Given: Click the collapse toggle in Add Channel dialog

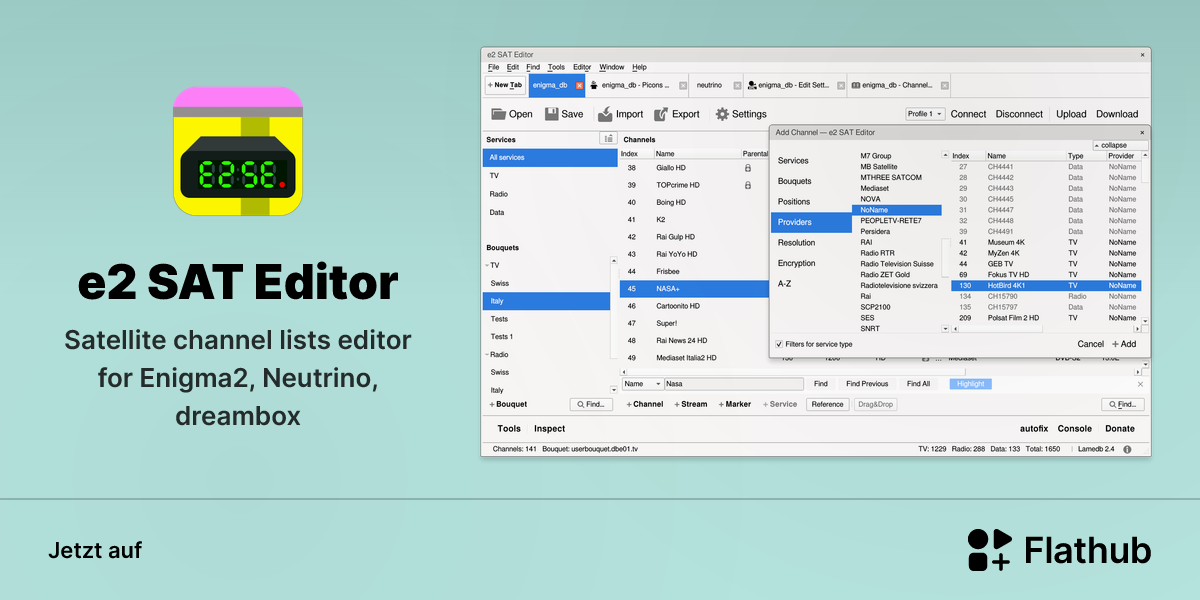Looking at the screenshot, I should [1120, 145].
